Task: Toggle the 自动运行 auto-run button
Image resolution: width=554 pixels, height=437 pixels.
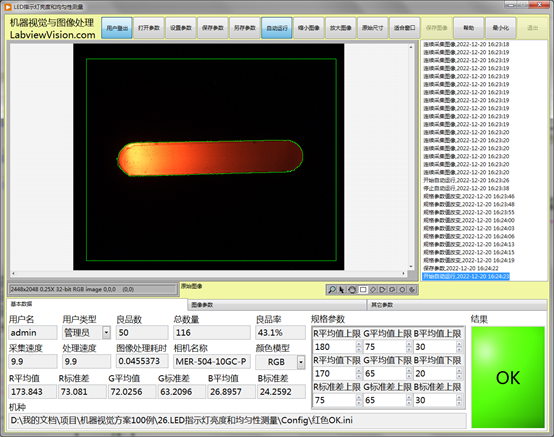Action: [x=277, y=28]
